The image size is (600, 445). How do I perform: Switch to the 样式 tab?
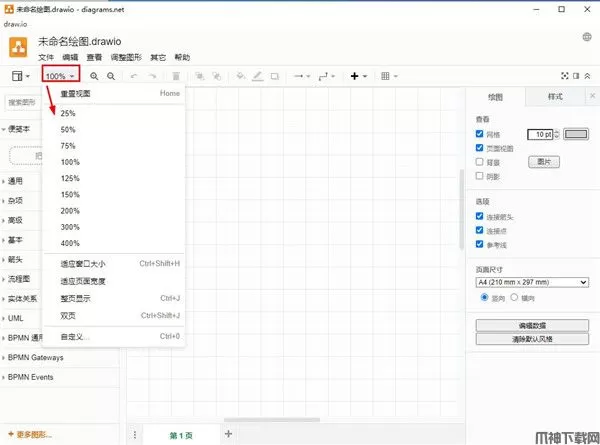click(x=555, y=97)
